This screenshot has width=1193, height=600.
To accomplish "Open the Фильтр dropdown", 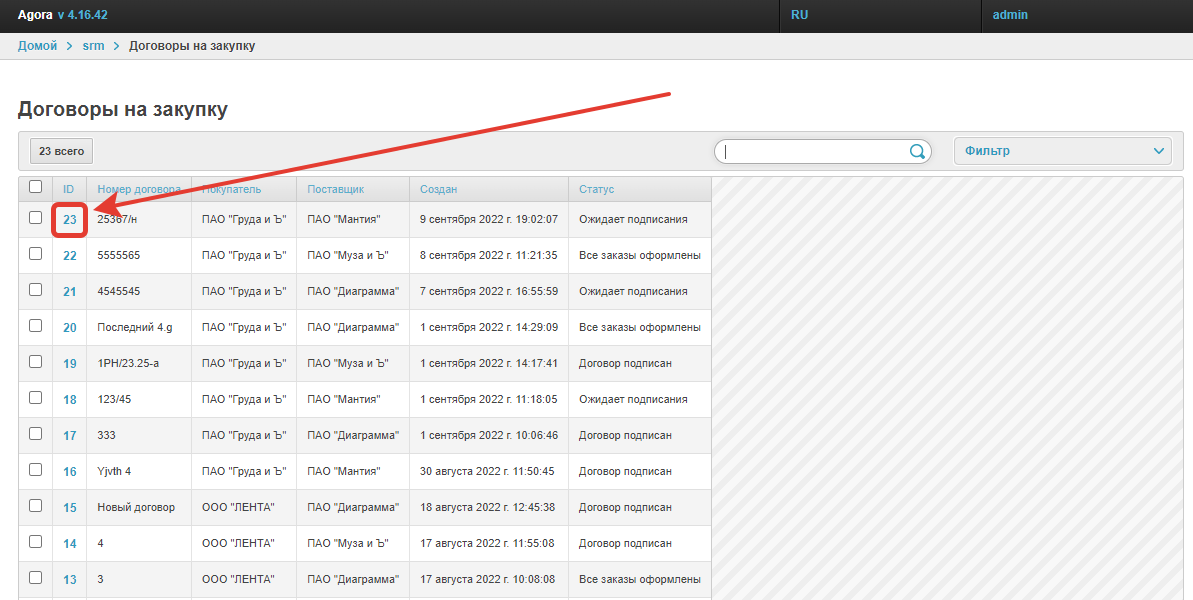I will pyautogui.click(x=1062, y=151).
